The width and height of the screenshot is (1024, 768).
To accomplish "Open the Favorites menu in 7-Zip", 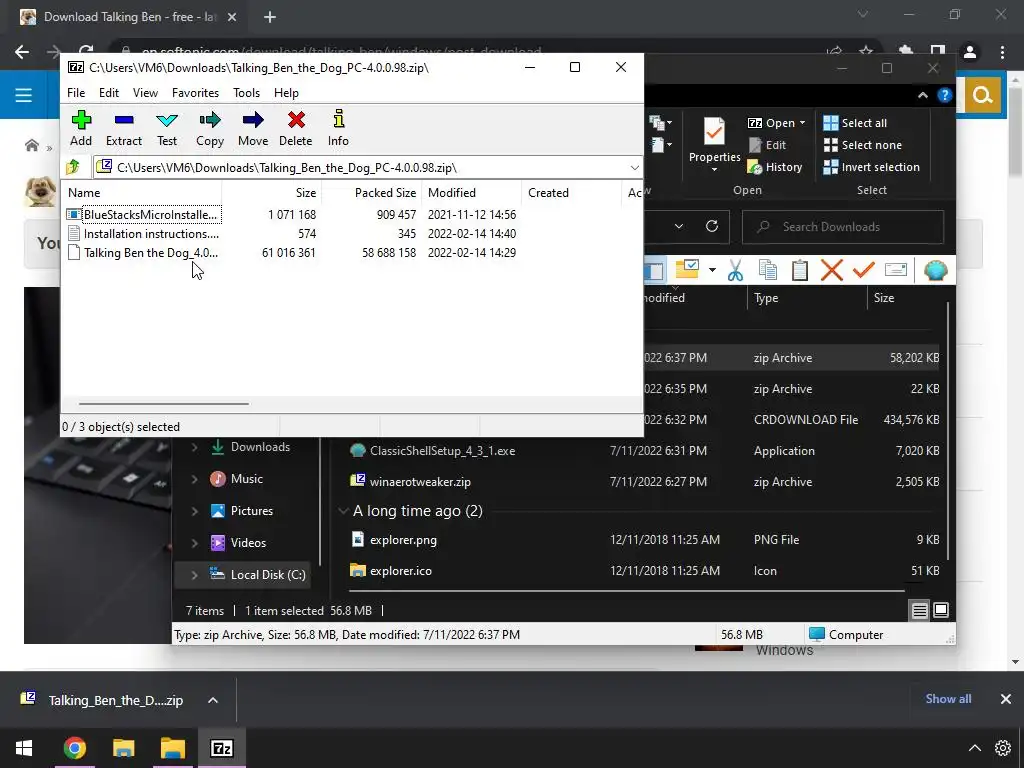I will (195, 93).
